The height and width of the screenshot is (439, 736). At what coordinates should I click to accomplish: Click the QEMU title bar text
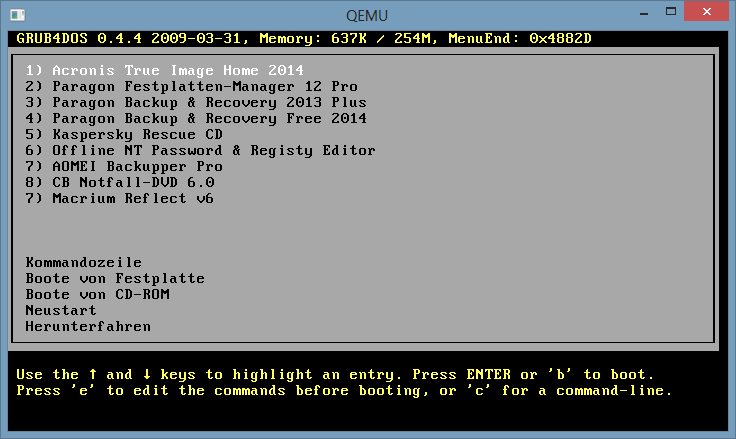pyautogui.click(x=367, y=15)
